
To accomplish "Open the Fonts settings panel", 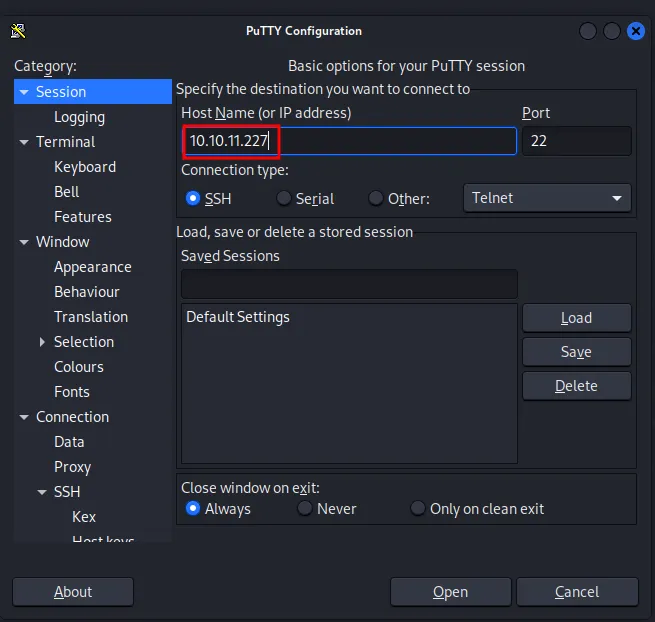I will [x=72, y=392].
